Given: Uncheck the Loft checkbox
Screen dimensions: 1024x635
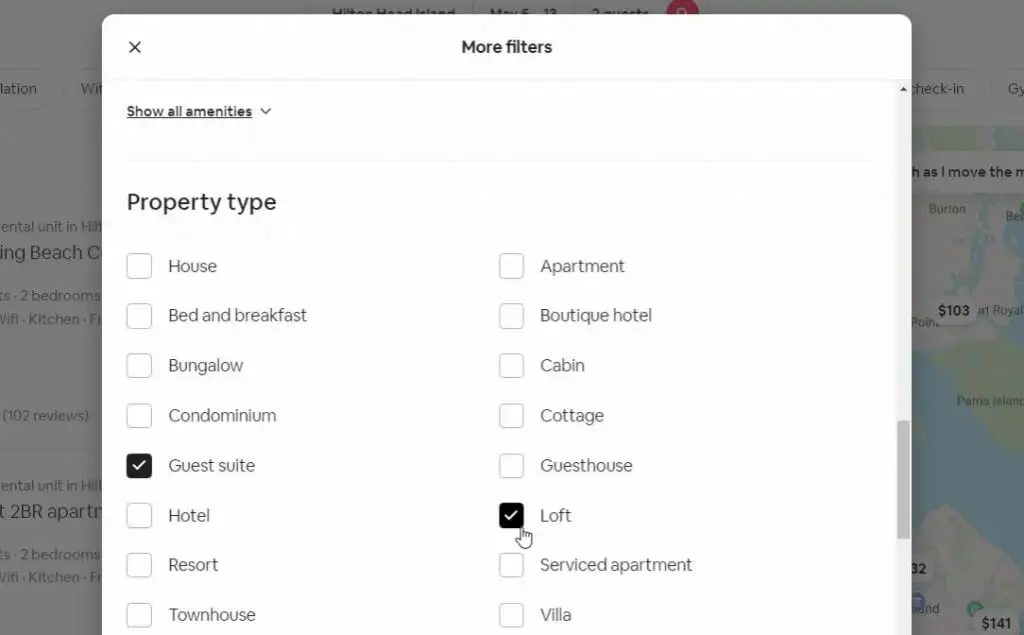Looking at the screenshot, I should [511, 515].
